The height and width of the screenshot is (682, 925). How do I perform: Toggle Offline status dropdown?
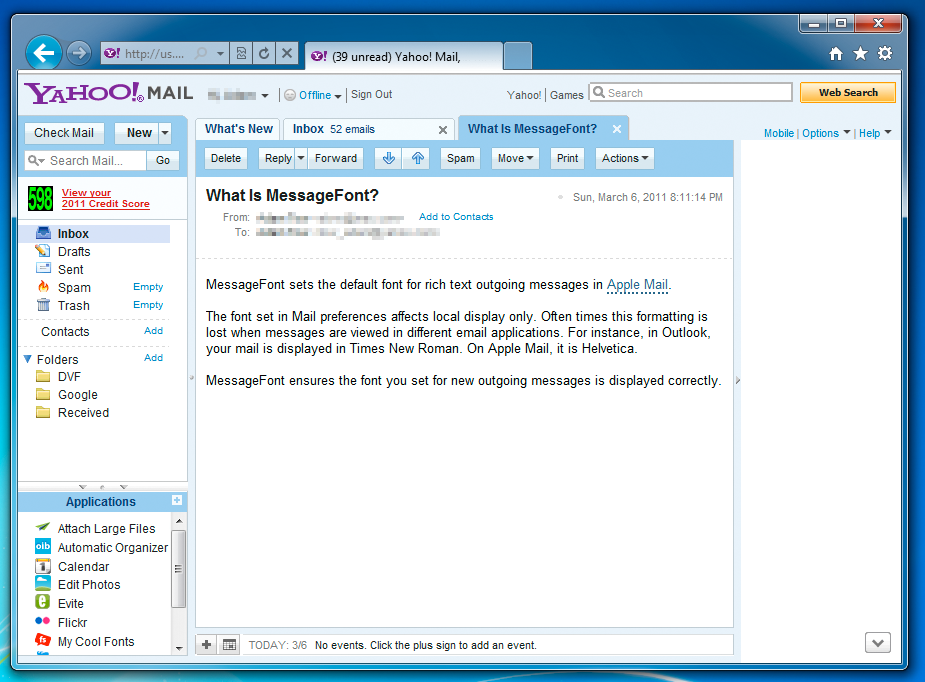tap(313, 95)
